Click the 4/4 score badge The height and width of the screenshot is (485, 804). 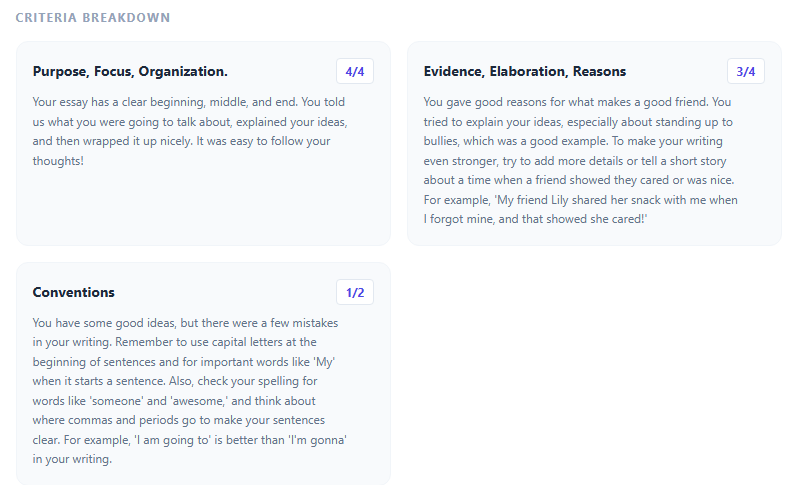(x=355, y=71)
